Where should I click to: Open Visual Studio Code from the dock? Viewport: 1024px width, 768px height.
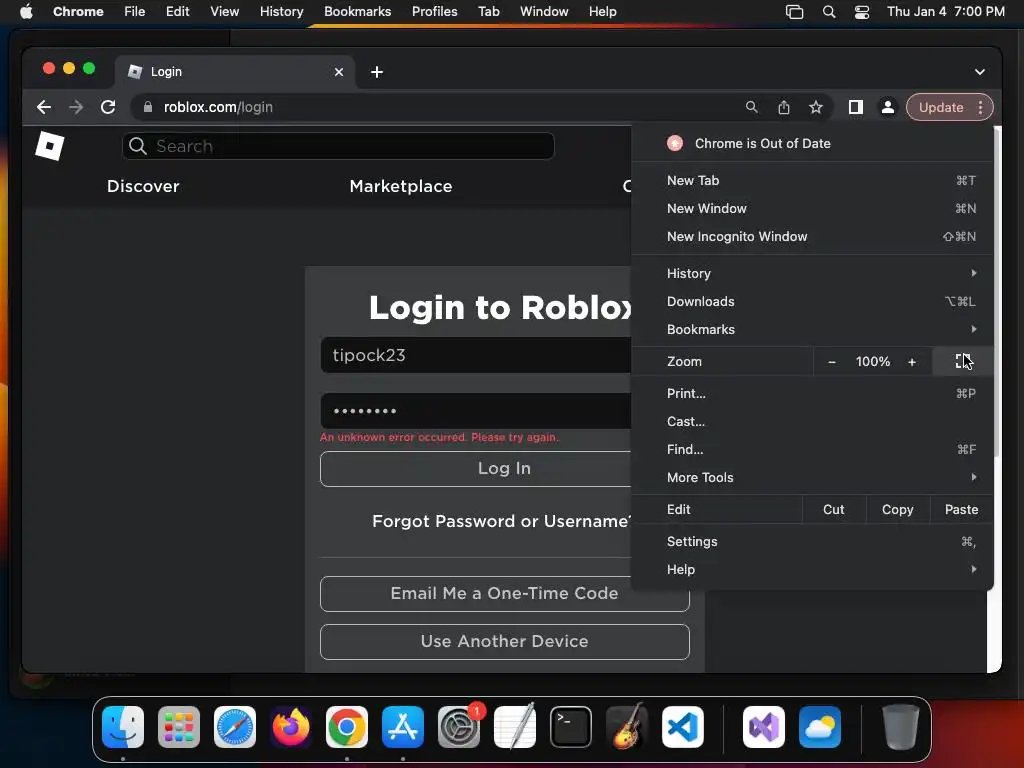[x=683, y=727]
